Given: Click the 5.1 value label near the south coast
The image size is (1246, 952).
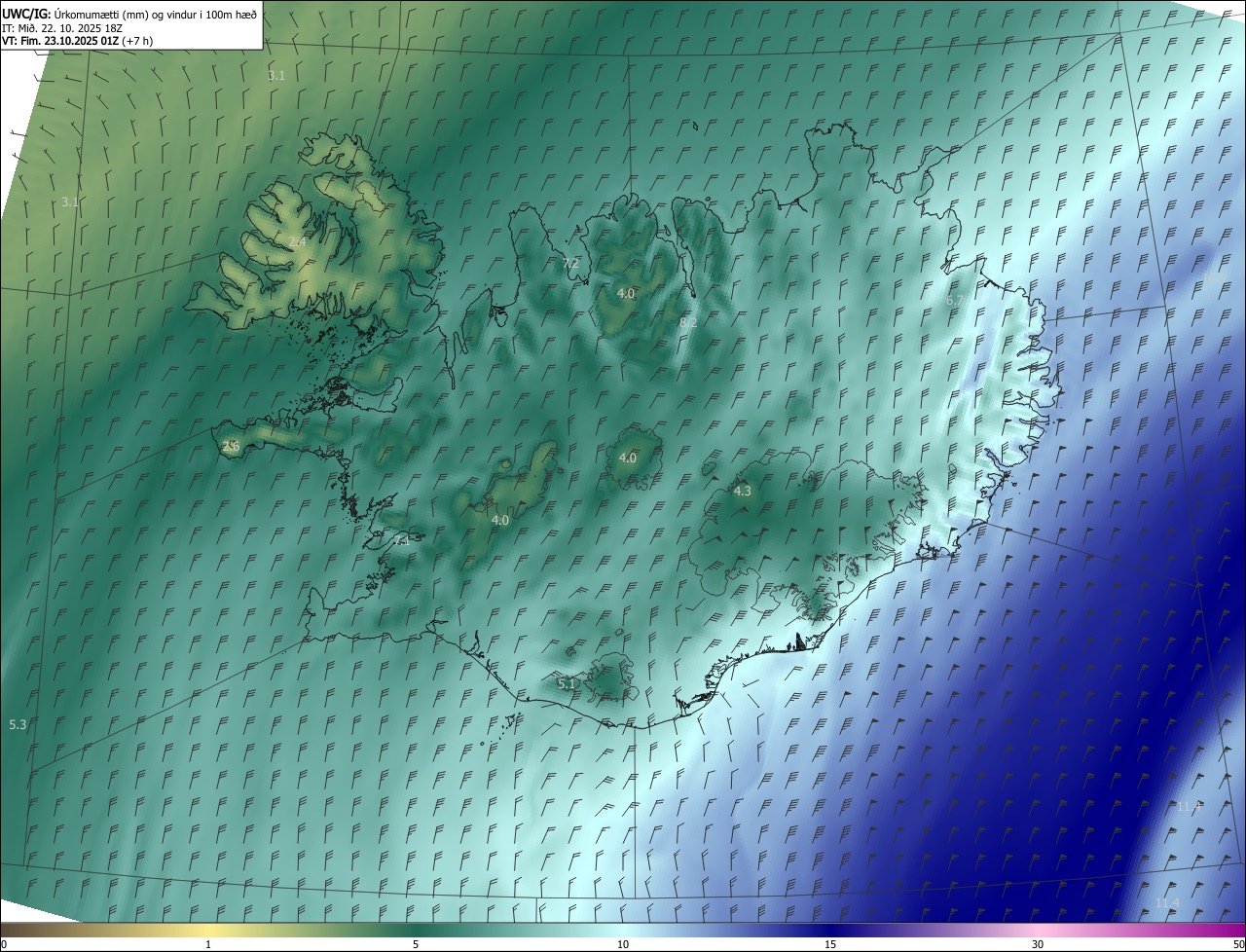Looking at the screenshot, I should [568, 684].
